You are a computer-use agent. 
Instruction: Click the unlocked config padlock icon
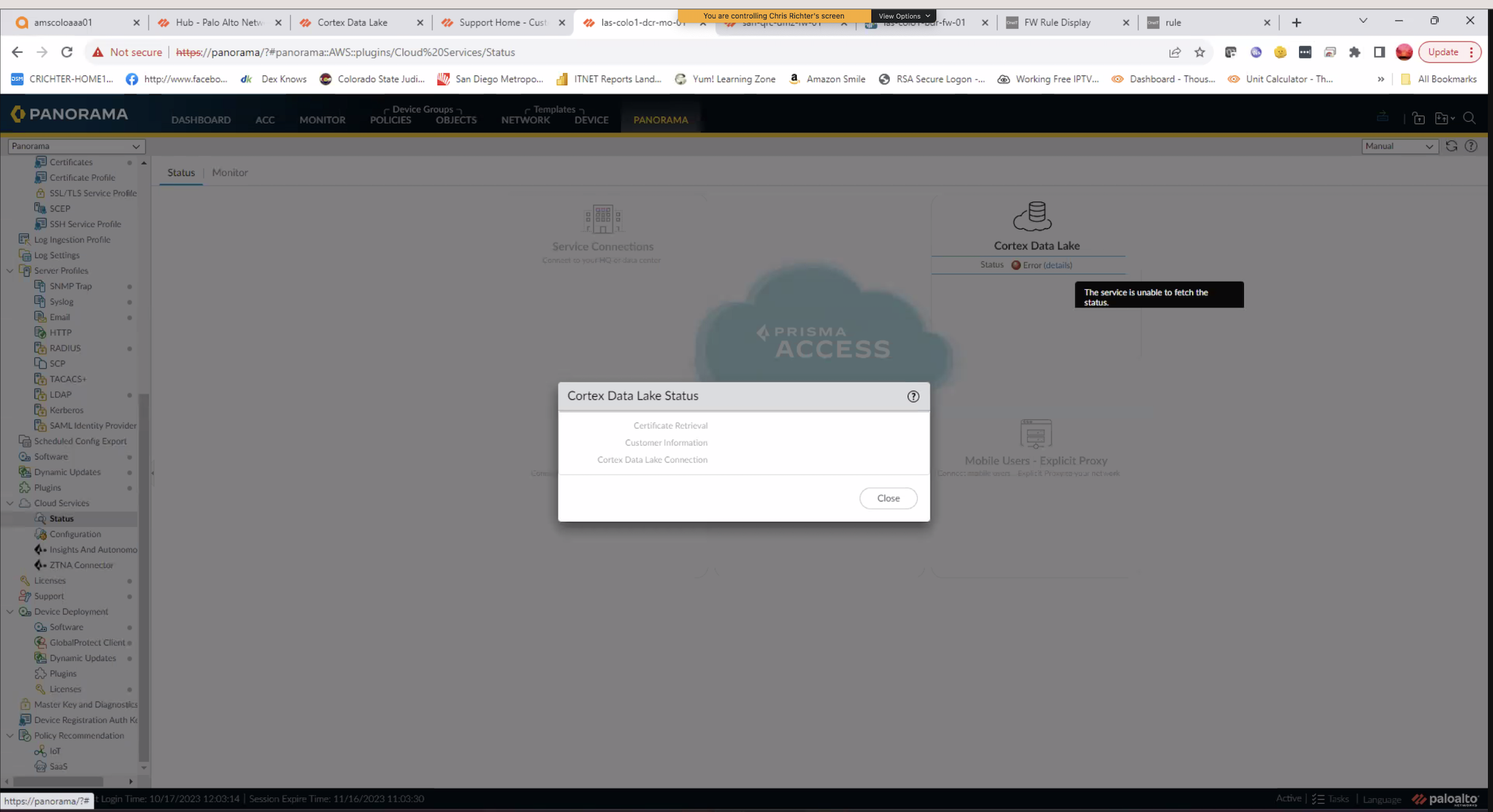(1419, 118)
